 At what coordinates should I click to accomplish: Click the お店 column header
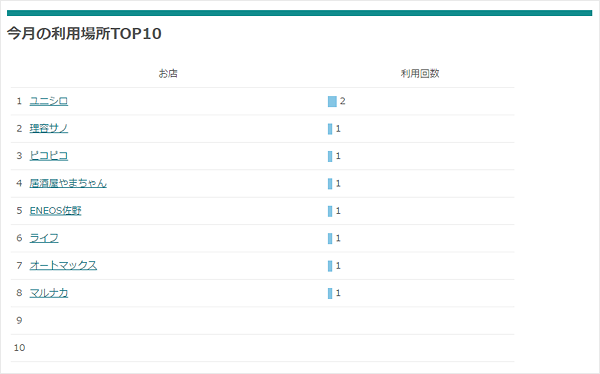click(x=168, y=73)
